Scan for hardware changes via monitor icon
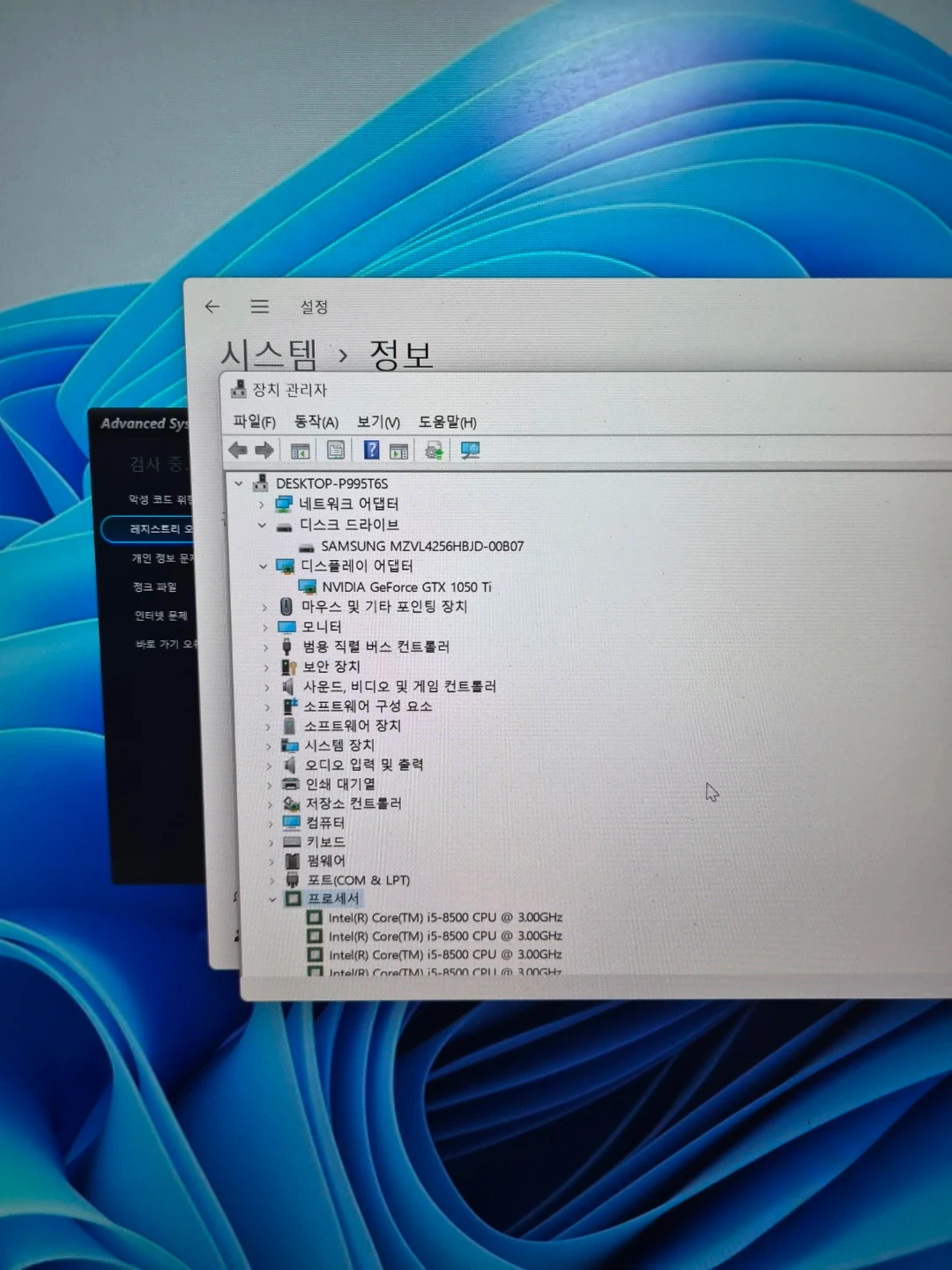 point(470,451)
